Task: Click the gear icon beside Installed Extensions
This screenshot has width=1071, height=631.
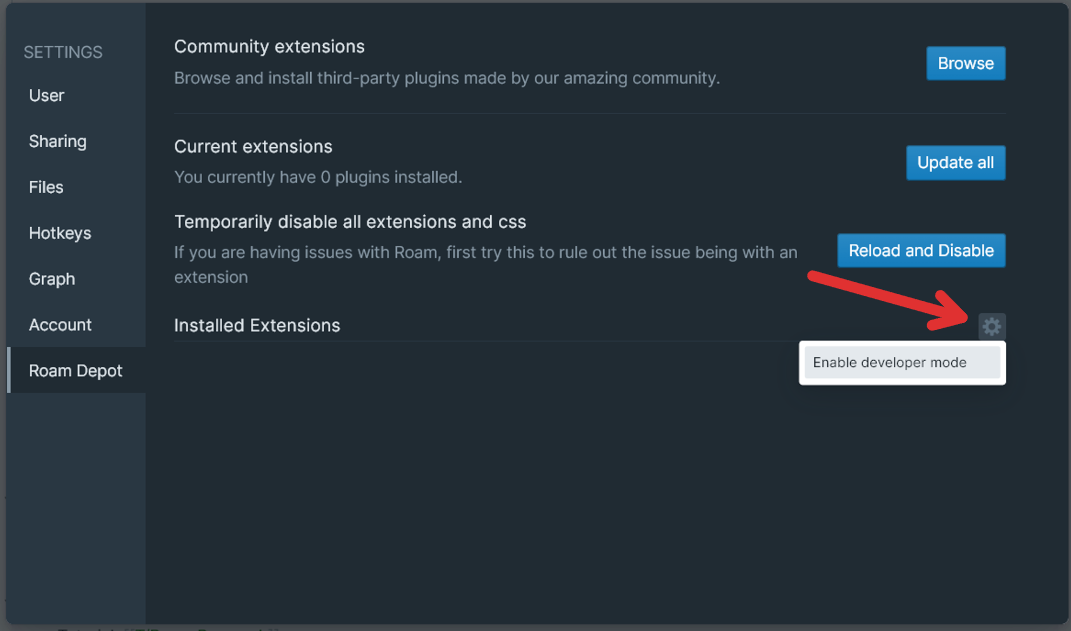Action: coord(991,326)
